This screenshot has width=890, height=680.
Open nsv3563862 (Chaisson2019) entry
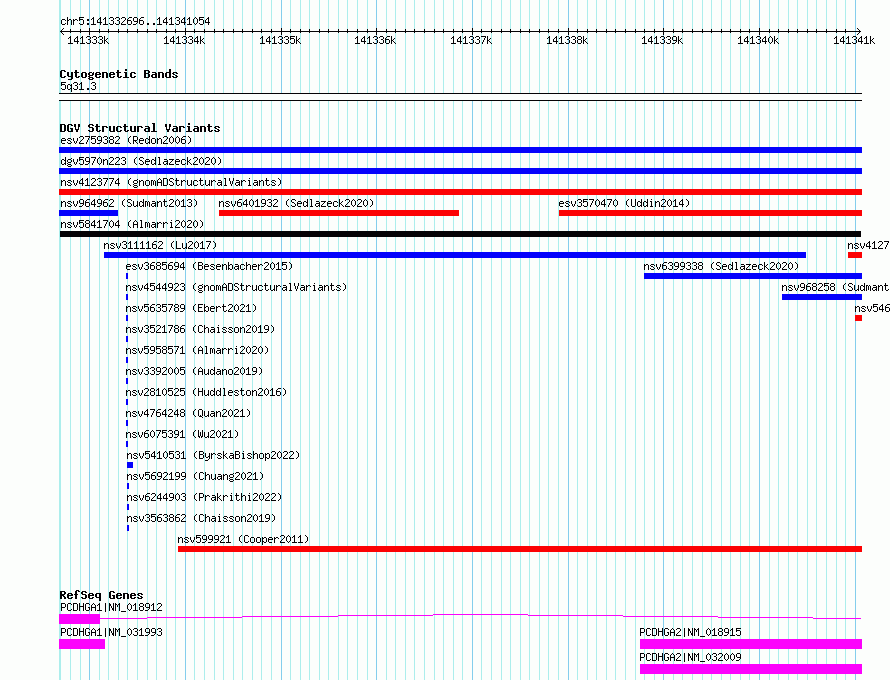[201, 518]
